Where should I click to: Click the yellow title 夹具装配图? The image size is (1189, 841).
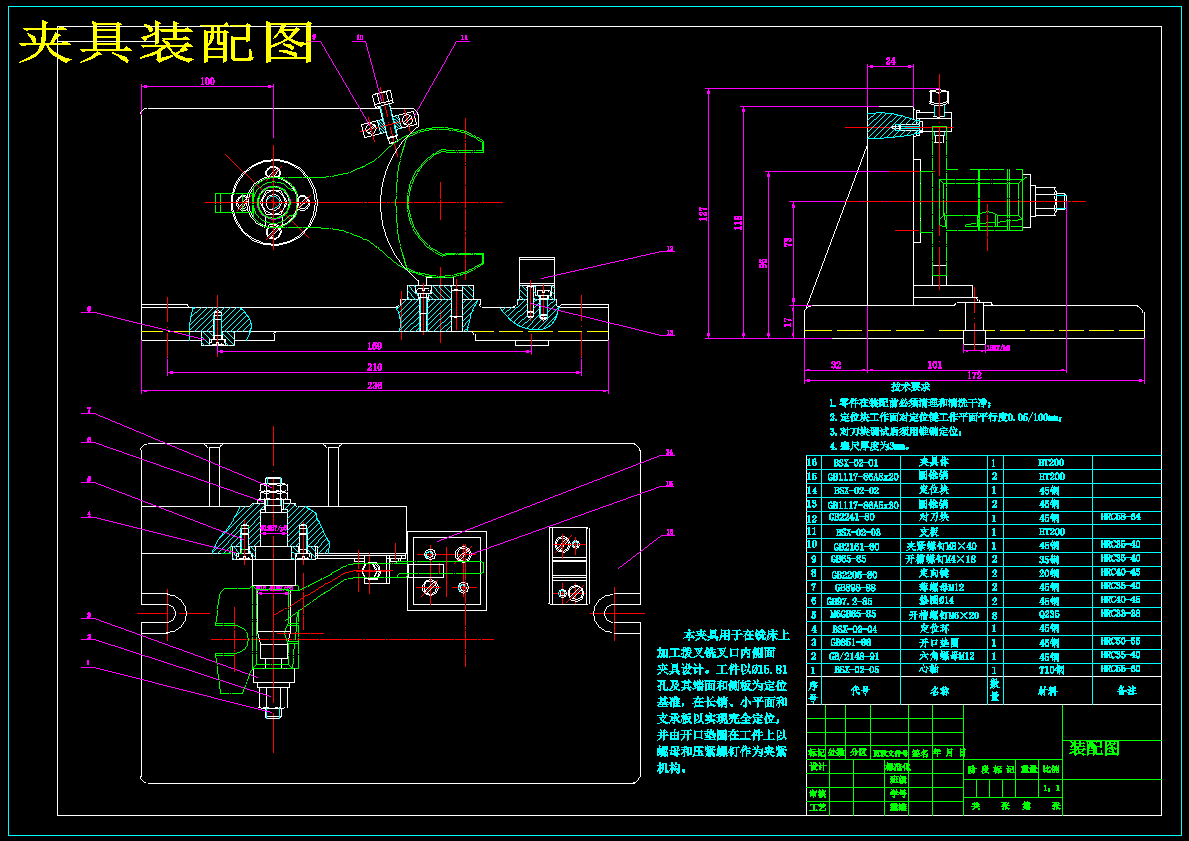coord(165,42)
